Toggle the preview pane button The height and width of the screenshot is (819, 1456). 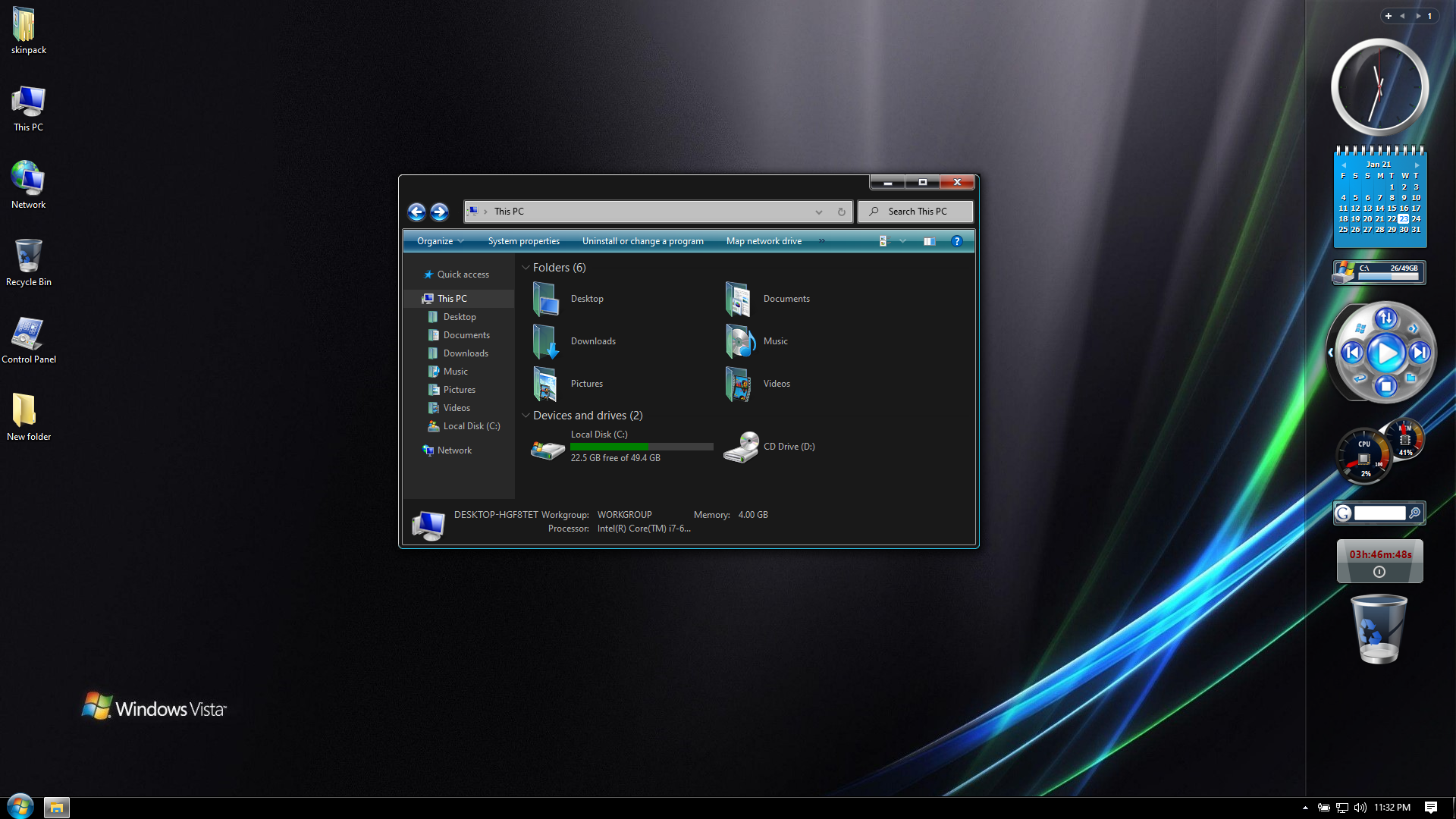click(x=929, y=241)
